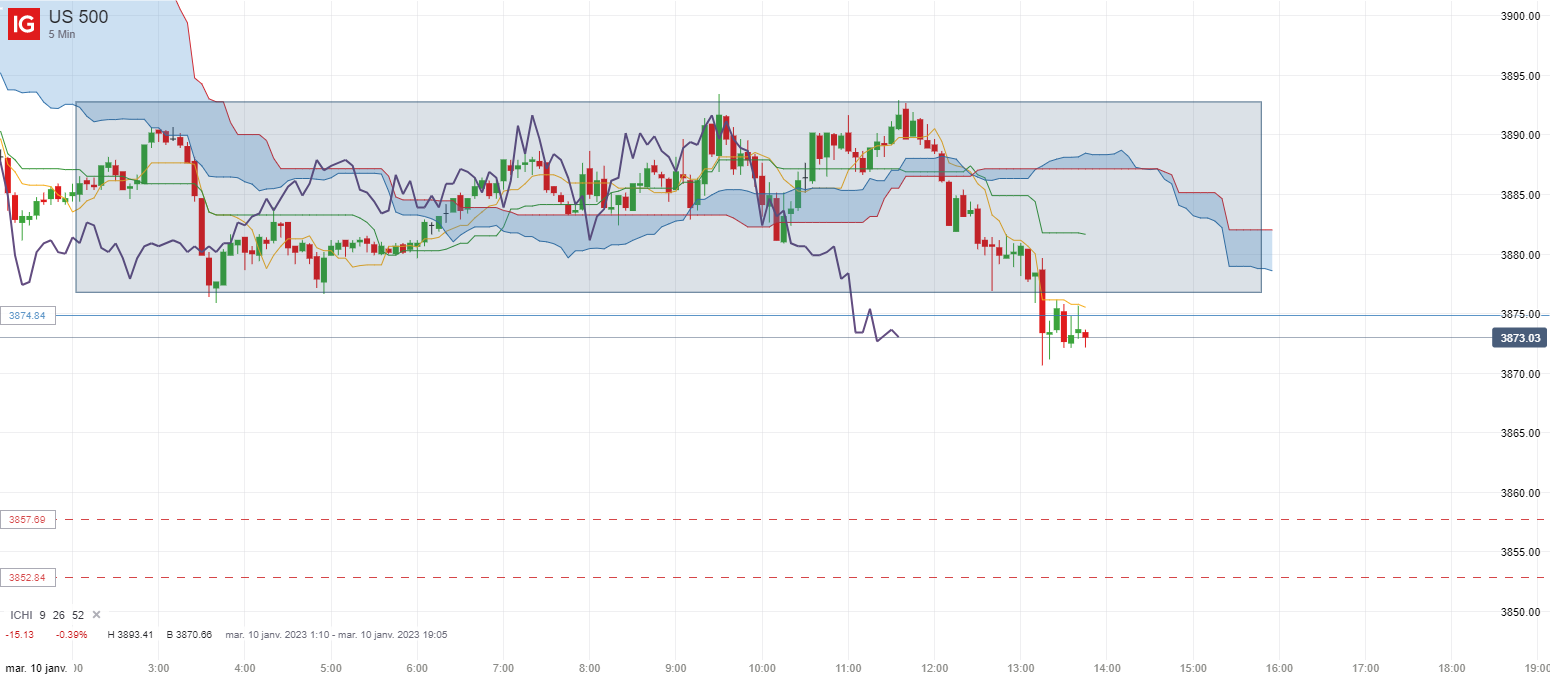Click the 3865.00 price axis label

coord(1520,433)
